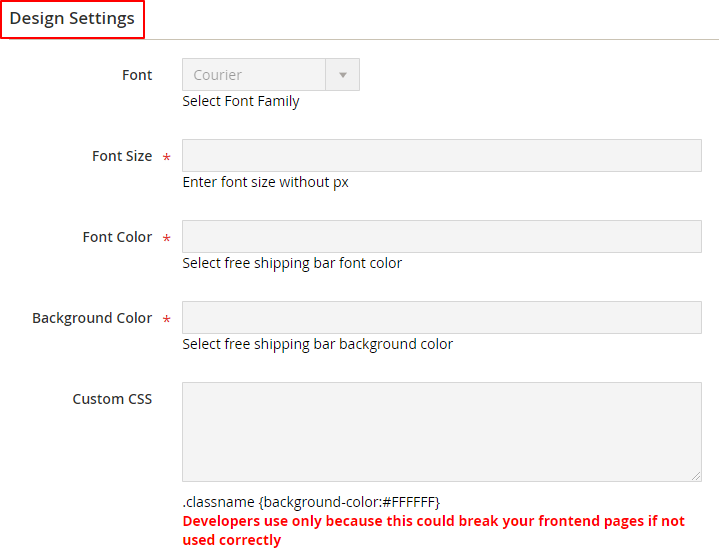Click the Background Color input field

coord(441,318)
